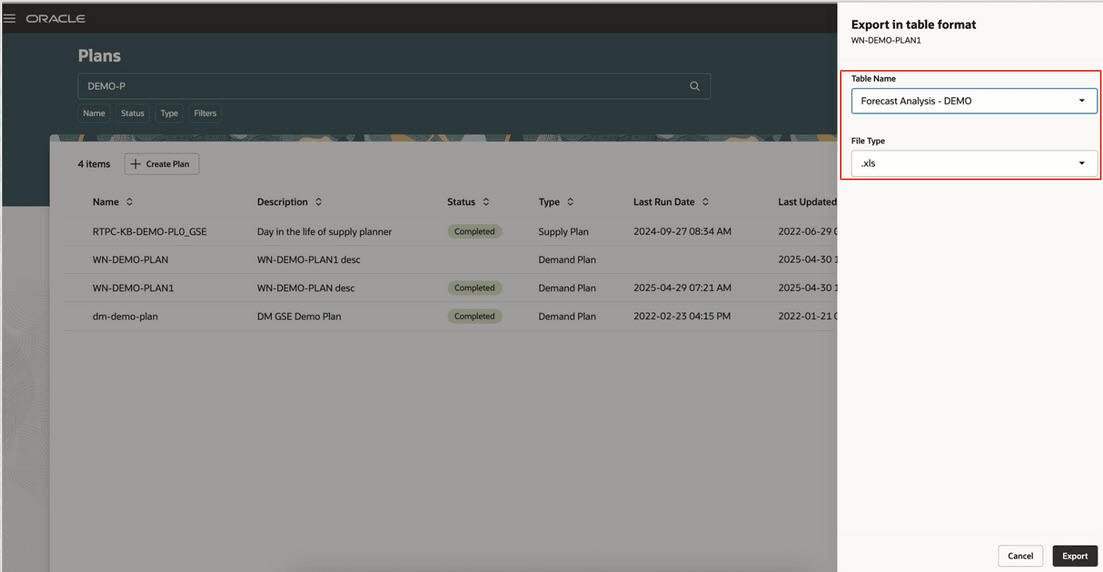Click 'Day in the life of supply planner' description
The image size is (1103, 572).
324,231
